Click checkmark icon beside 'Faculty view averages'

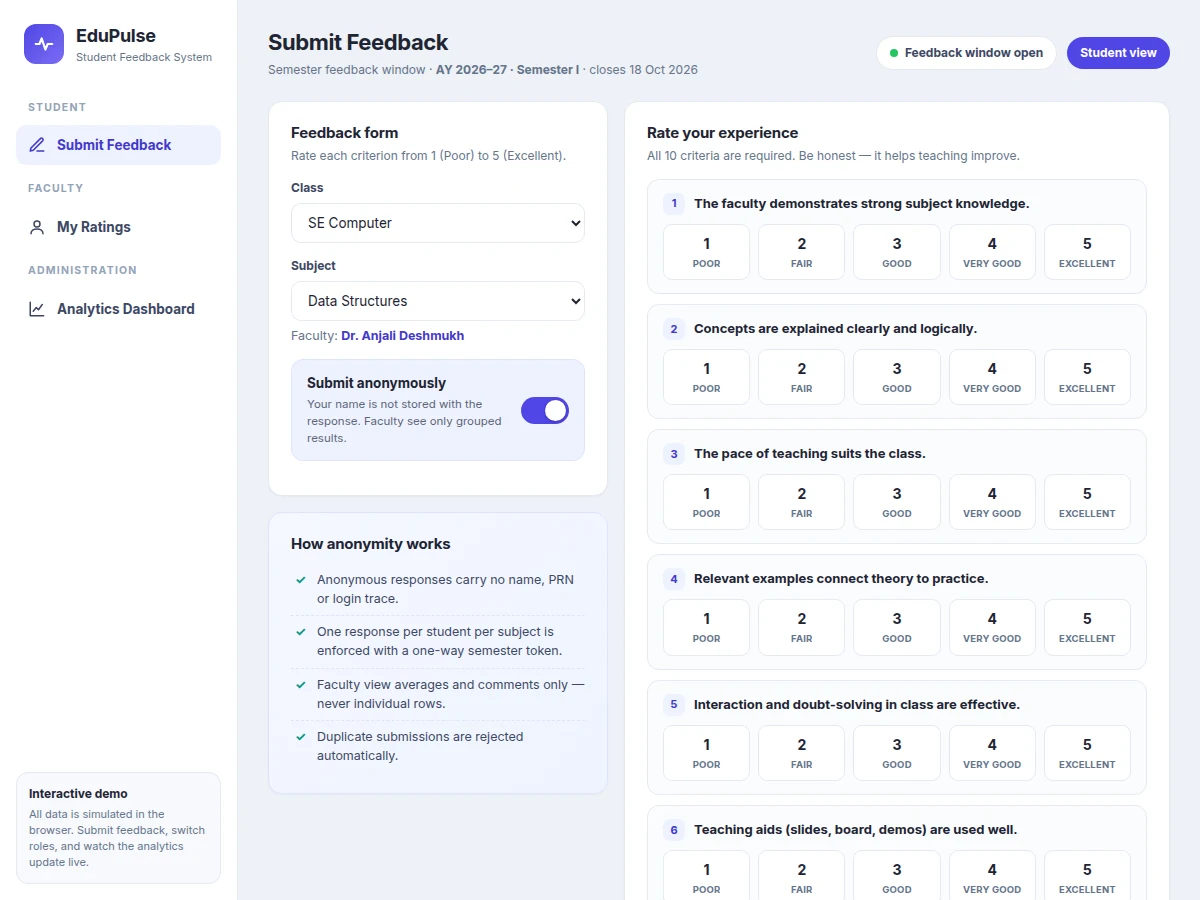click(x=300, y=685)
